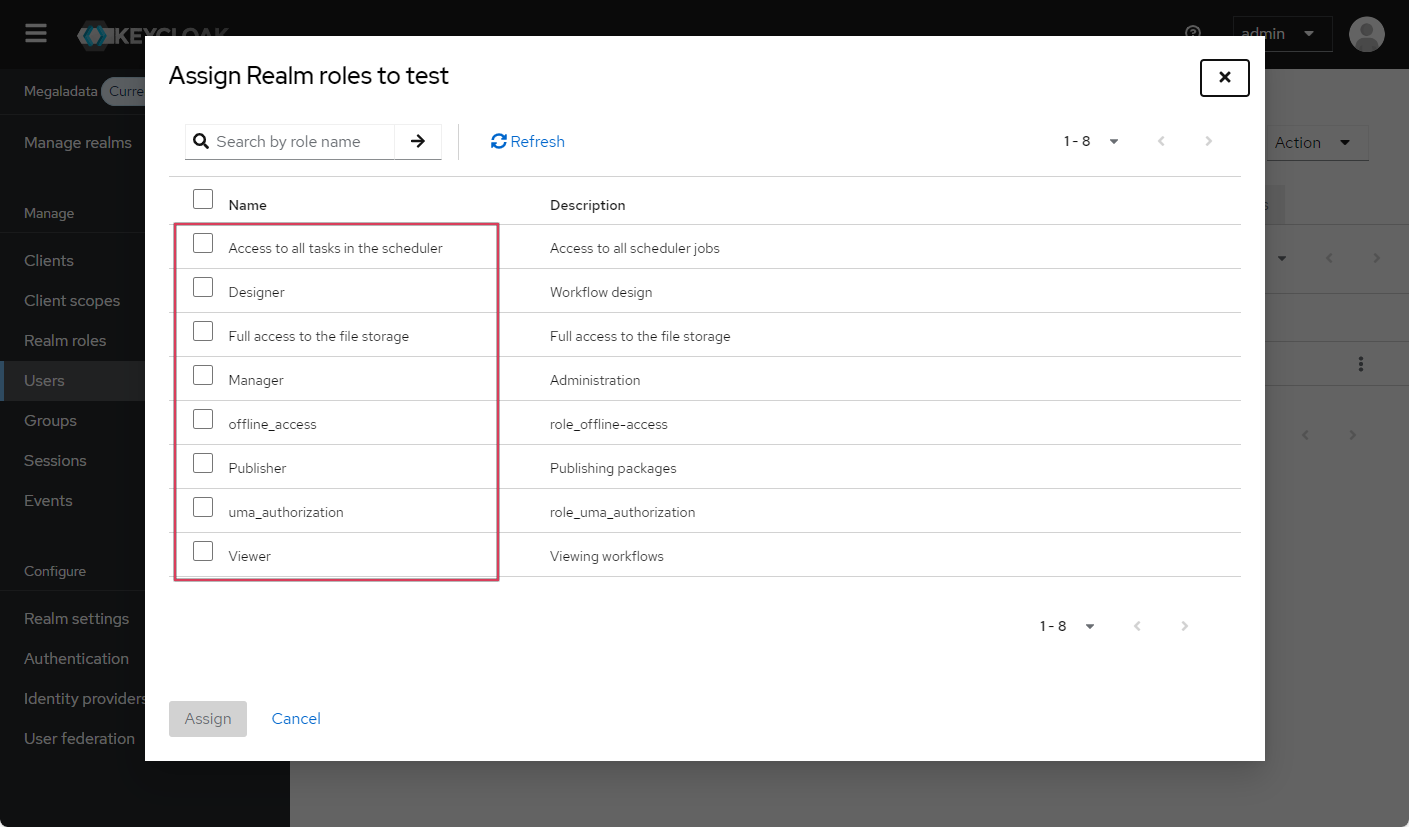1409x827 pixels.
Task: Go to next page in bottom pagination
Action: coord(1184,626)
